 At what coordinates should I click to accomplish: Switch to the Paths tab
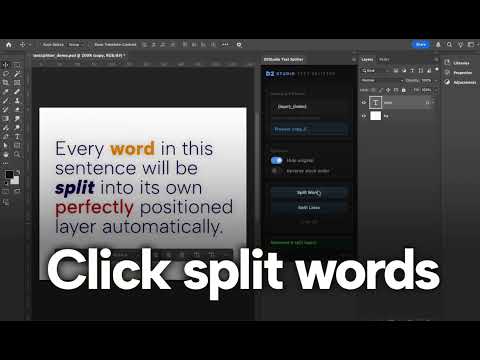coord(384,59)
